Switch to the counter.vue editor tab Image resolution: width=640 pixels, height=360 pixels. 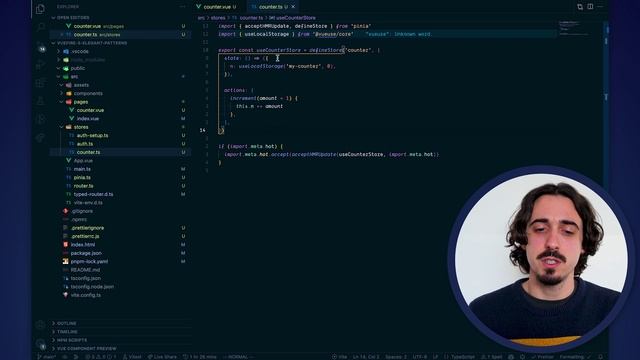pos(218,7)
